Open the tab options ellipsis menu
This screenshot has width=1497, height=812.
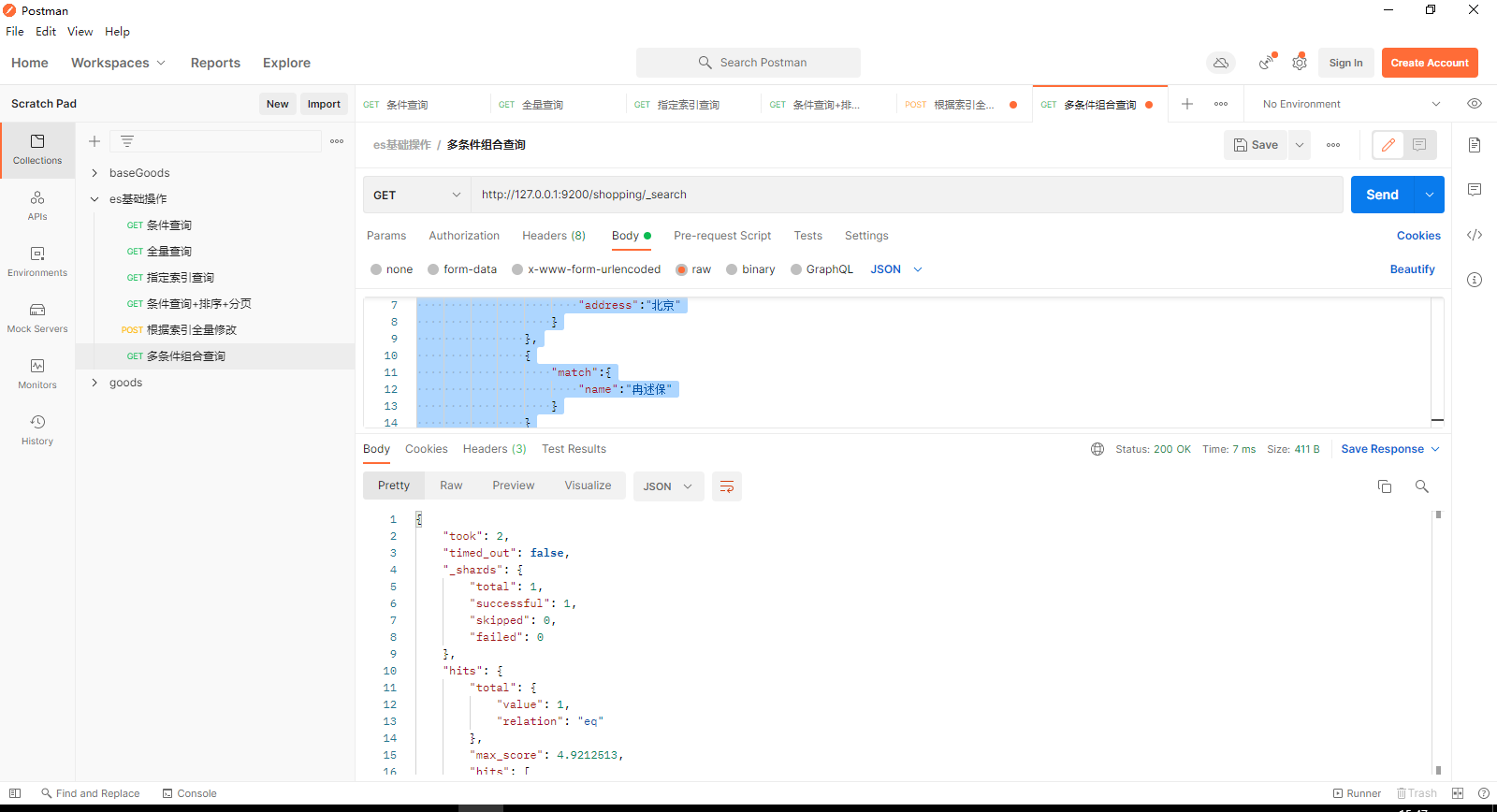pyautogui.click(x=1221, y=104)
